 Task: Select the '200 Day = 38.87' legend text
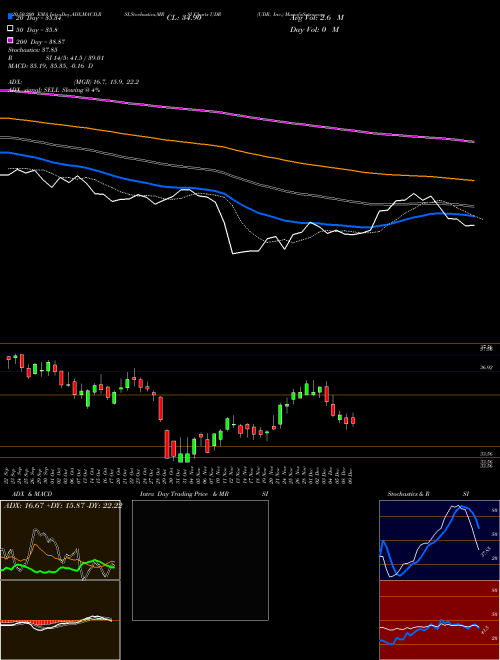coord(40,42)
